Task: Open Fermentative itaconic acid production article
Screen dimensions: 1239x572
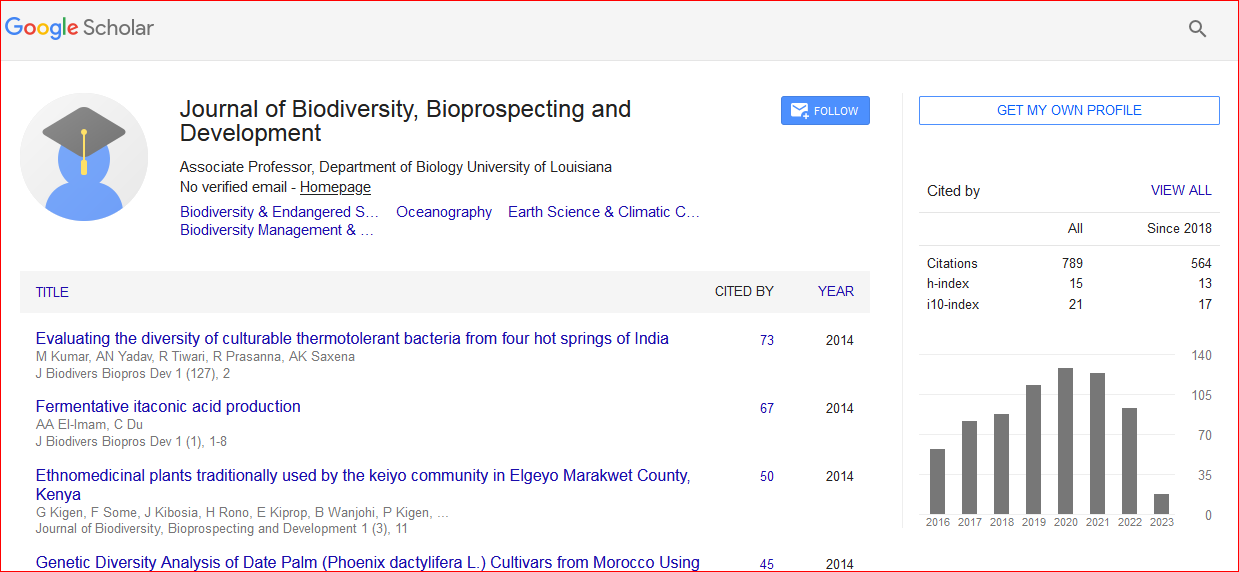Action: pyautogui.click(x=168, y=406)
